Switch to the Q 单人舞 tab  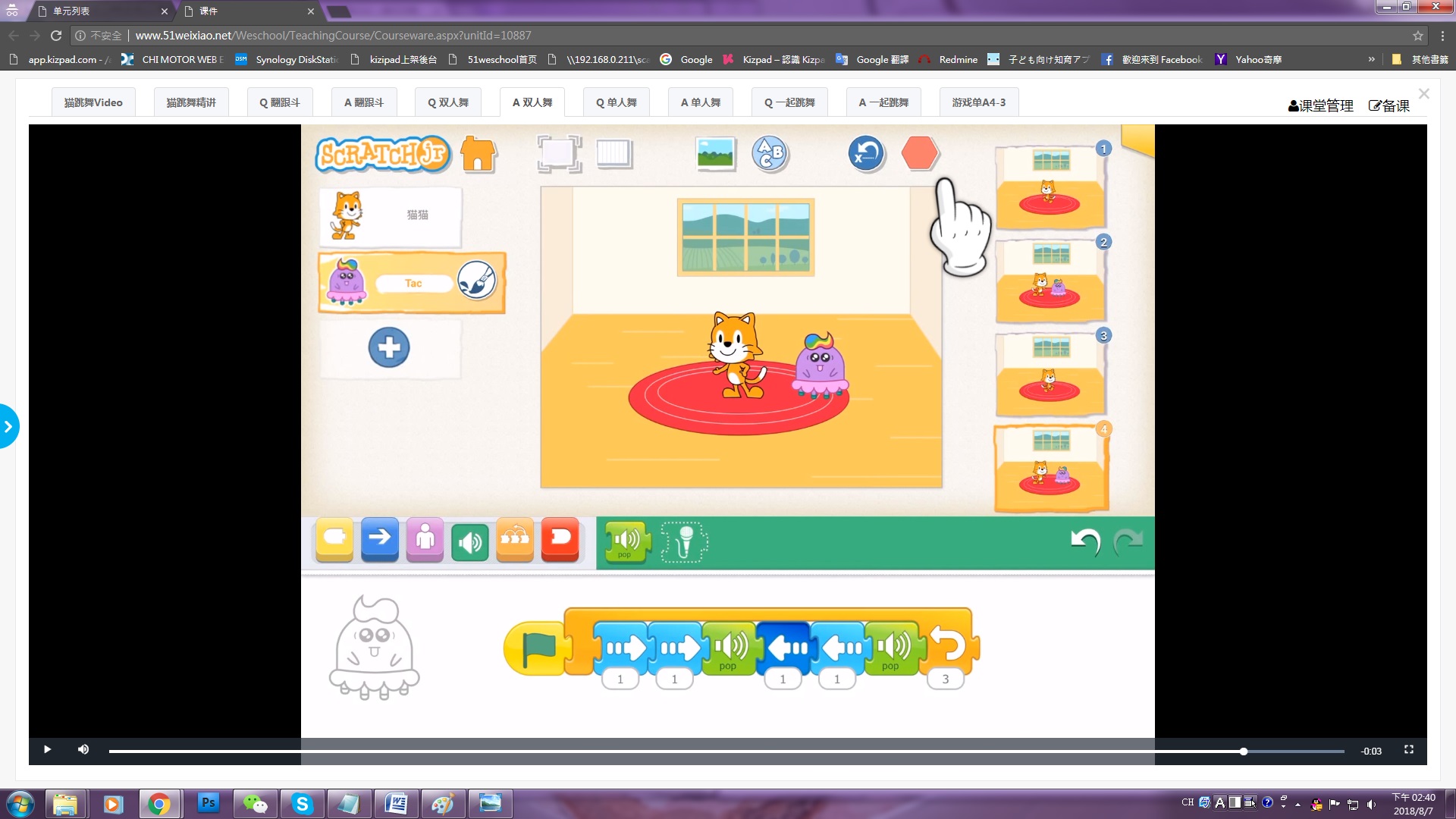point(617,102)
